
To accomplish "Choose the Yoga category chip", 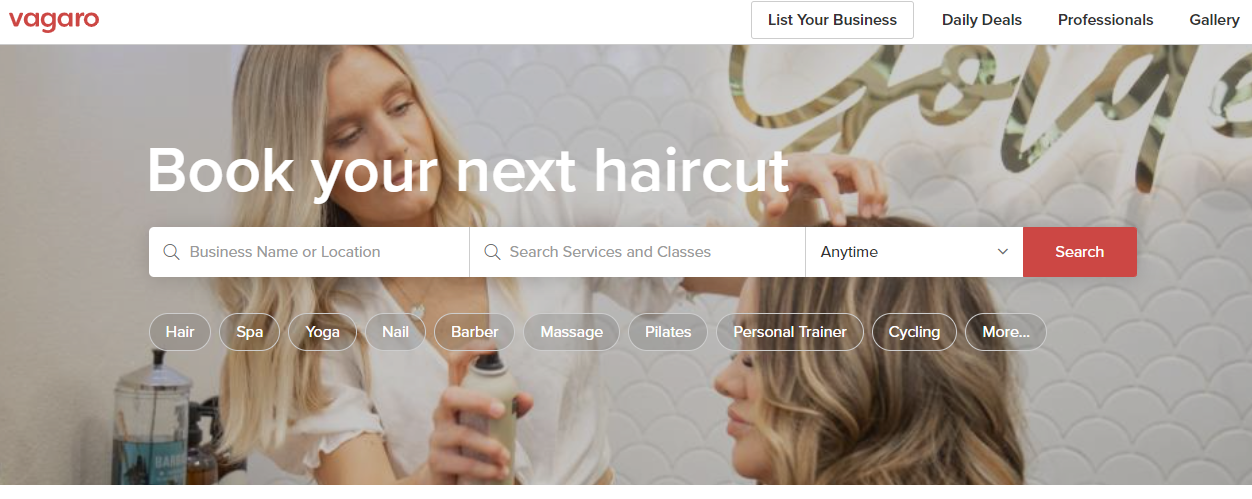I will pyautogui.click(x=323, y=332).
